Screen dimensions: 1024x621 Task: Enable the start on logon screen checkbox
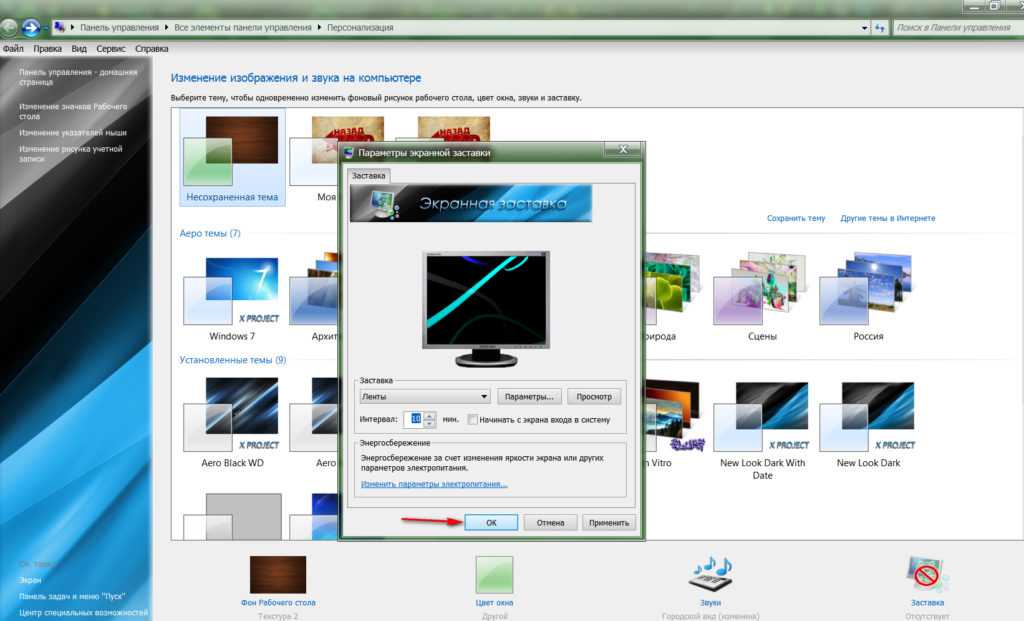point(473,421)
